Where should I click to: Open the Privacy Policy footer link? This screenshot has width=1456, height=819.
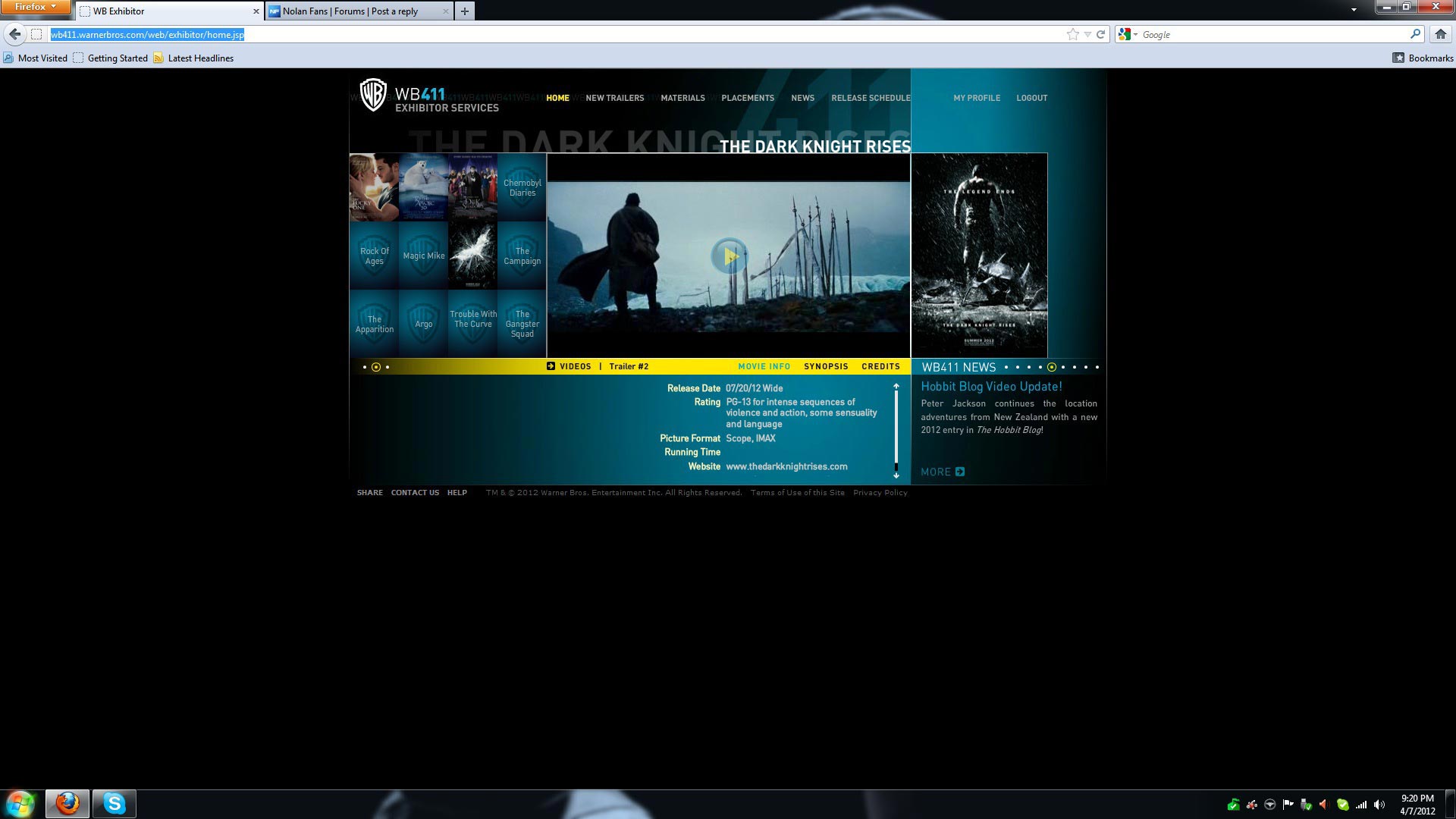click(880, 493)
